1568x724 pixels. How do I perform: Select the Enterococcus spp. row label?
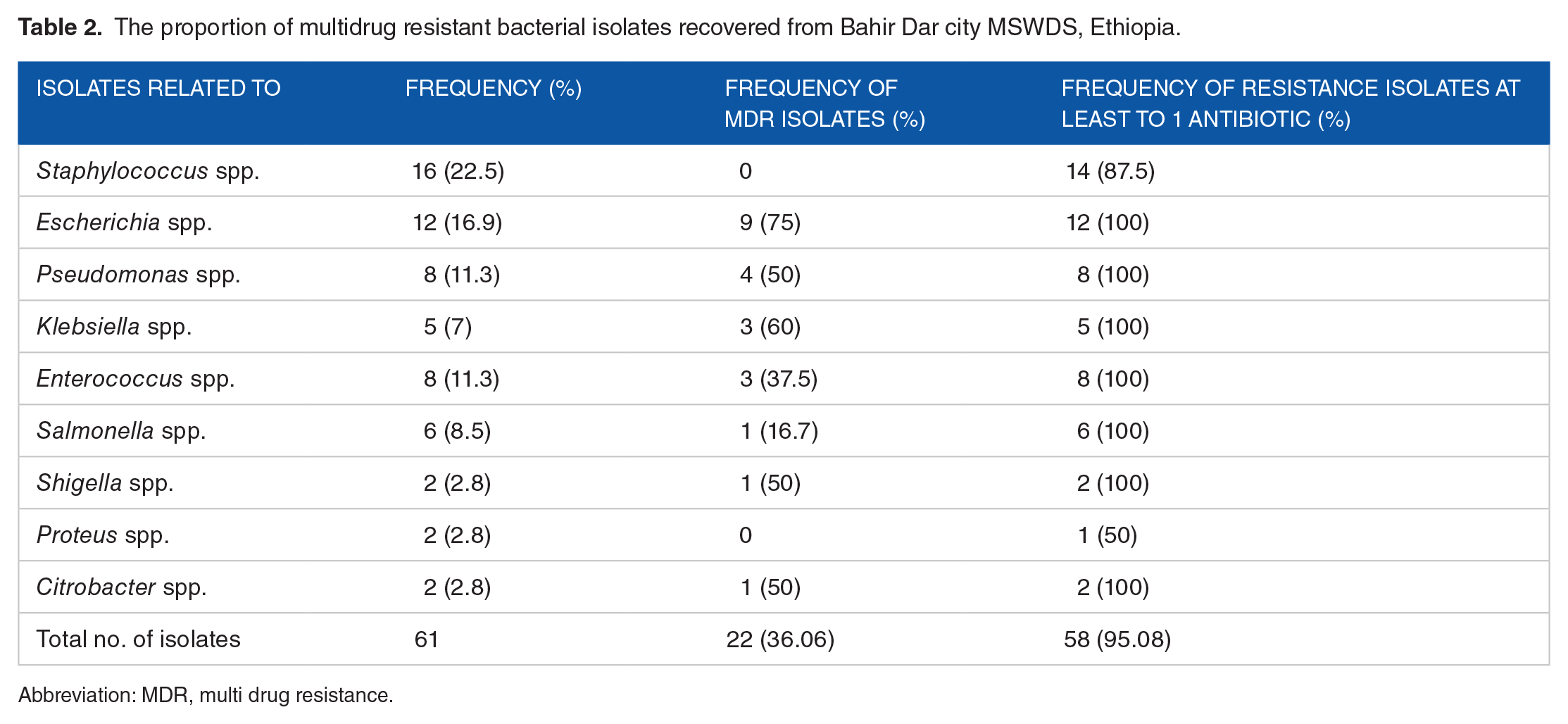pyautogui.click(x=135, y=379)
